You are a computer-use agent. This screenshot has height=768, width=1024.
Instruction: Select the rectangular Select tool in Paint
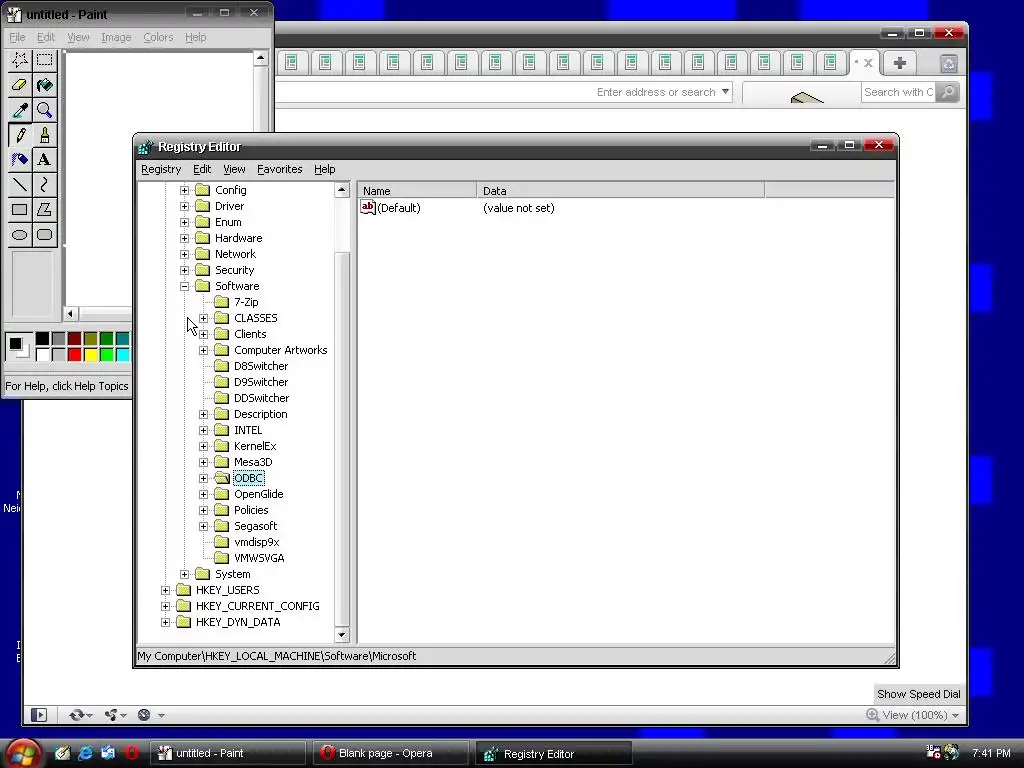click(44, 60)
